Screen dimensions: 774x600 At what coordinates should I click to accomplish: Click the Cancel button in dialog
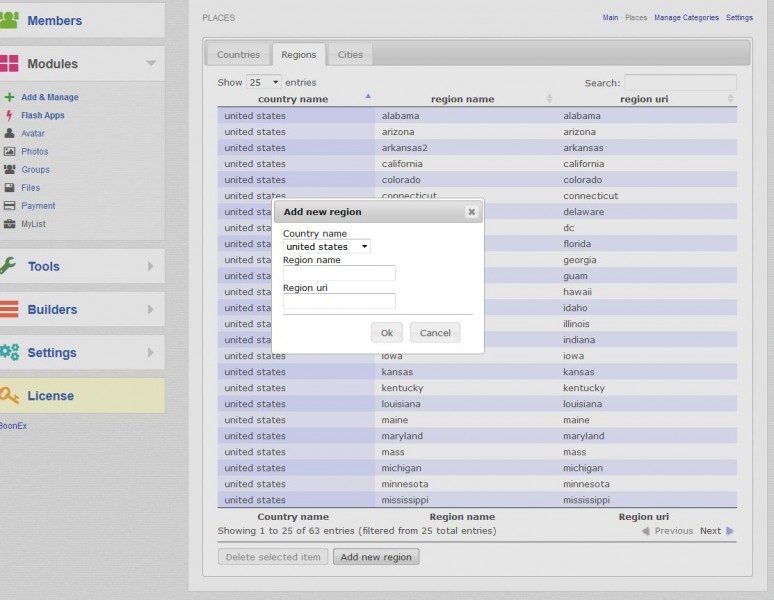435,333
